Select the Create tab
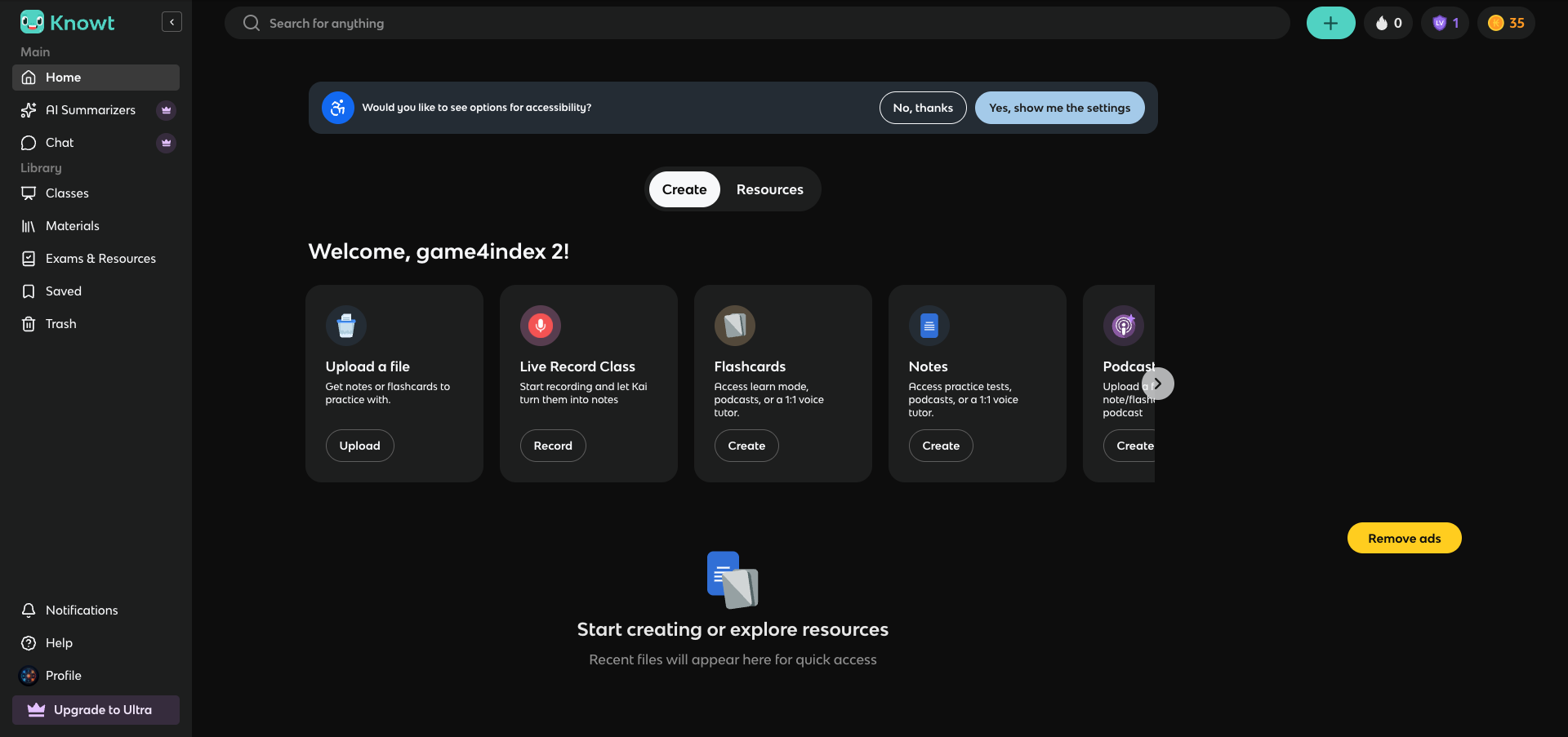 point(684,189)
